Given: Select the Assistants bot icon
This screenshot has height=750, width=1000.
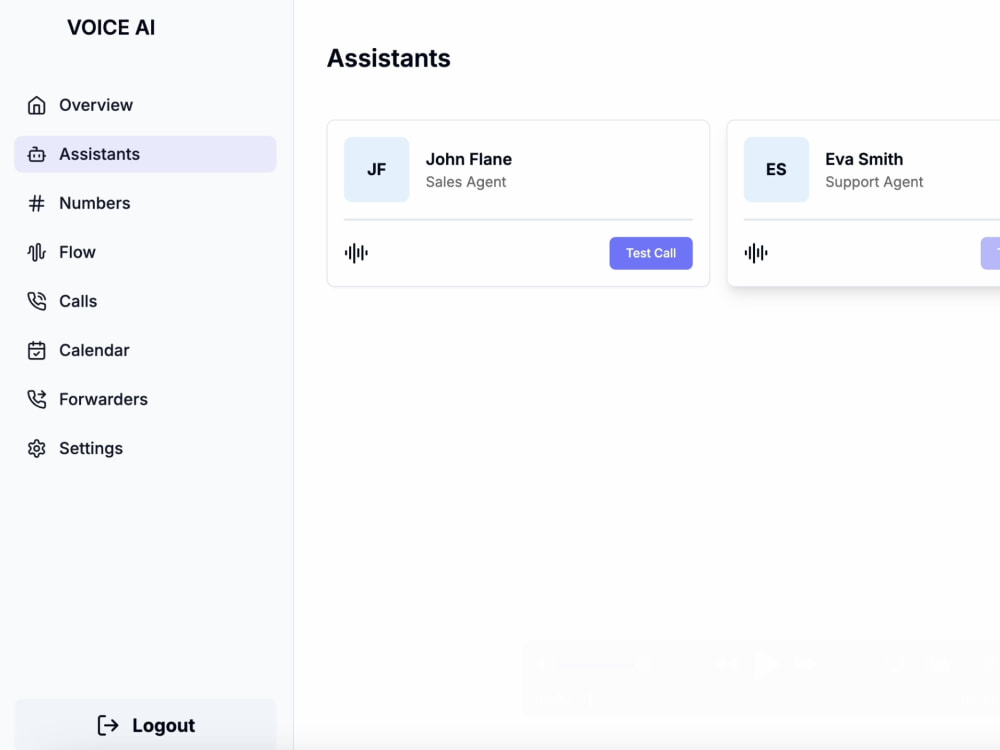Looking at the screenshot, I should [x=36, y=154].
